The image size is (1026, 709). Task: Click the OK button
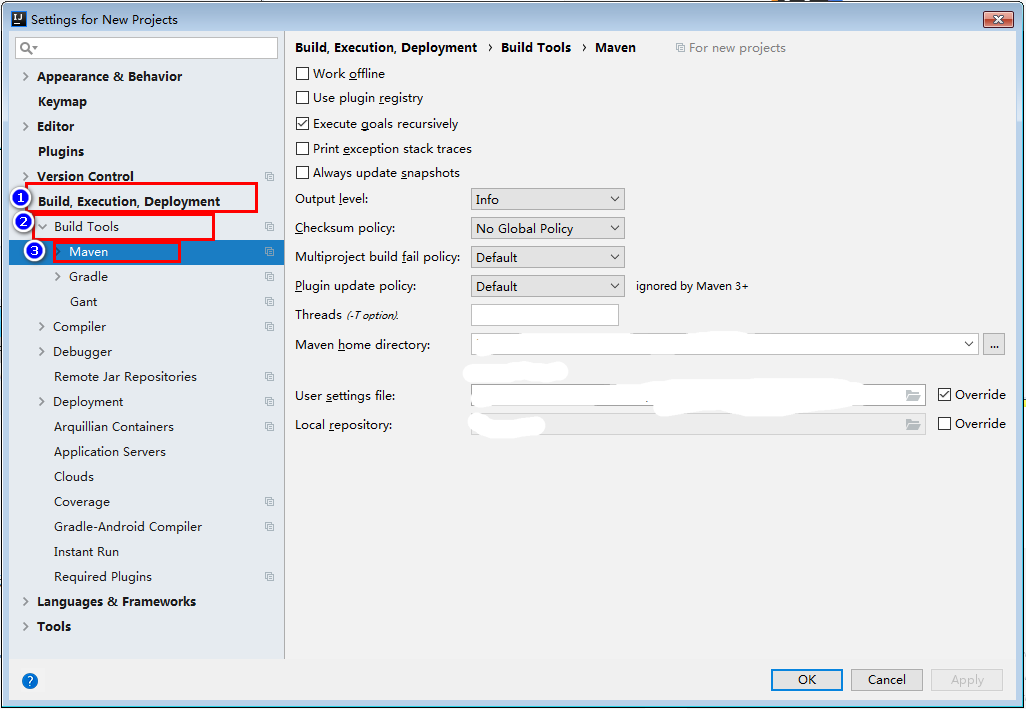point(807,680)
